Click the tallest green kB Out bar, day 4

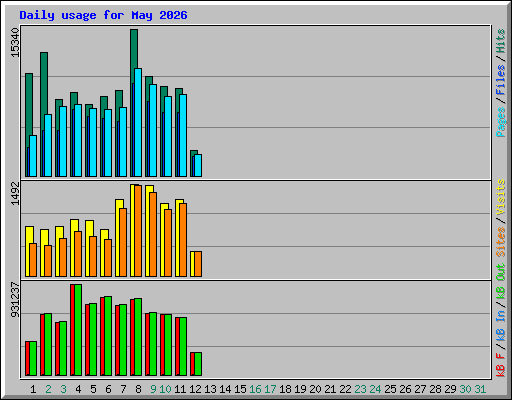pos(78,330)
